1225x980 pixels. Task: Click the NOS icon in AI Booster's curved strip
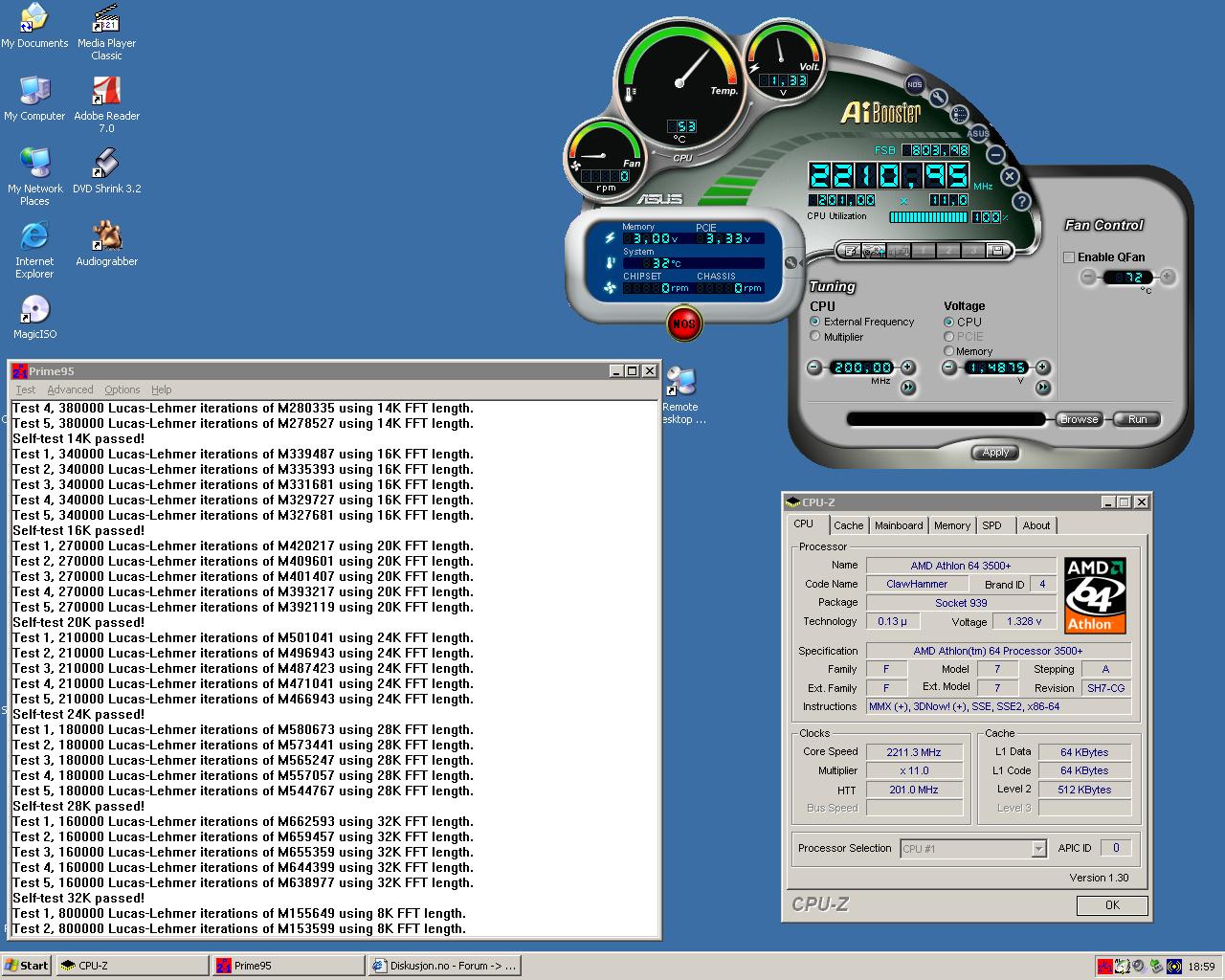[x=915, y=84]
